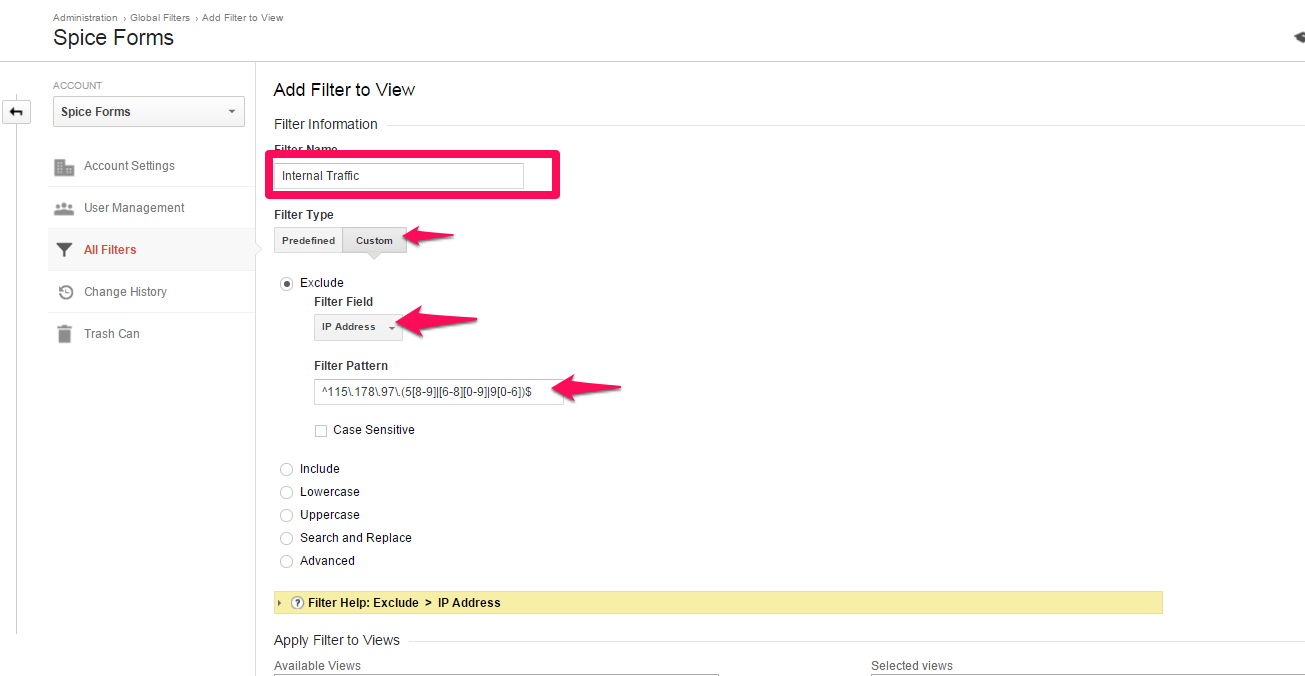Switch to the Predefined filter type

[x=308, y=241]
